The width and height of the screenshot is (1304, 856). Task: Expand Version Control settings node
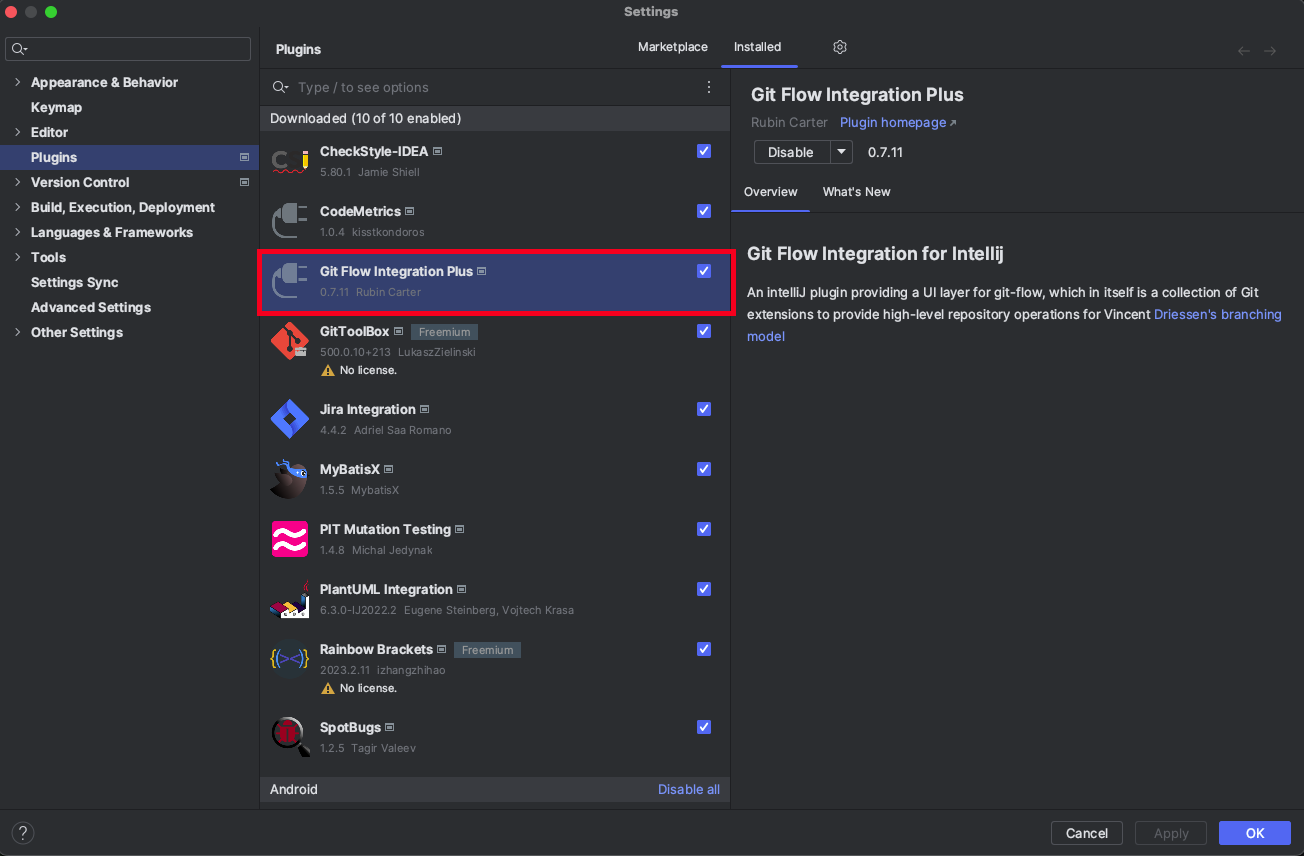click(x=17, y=182)
